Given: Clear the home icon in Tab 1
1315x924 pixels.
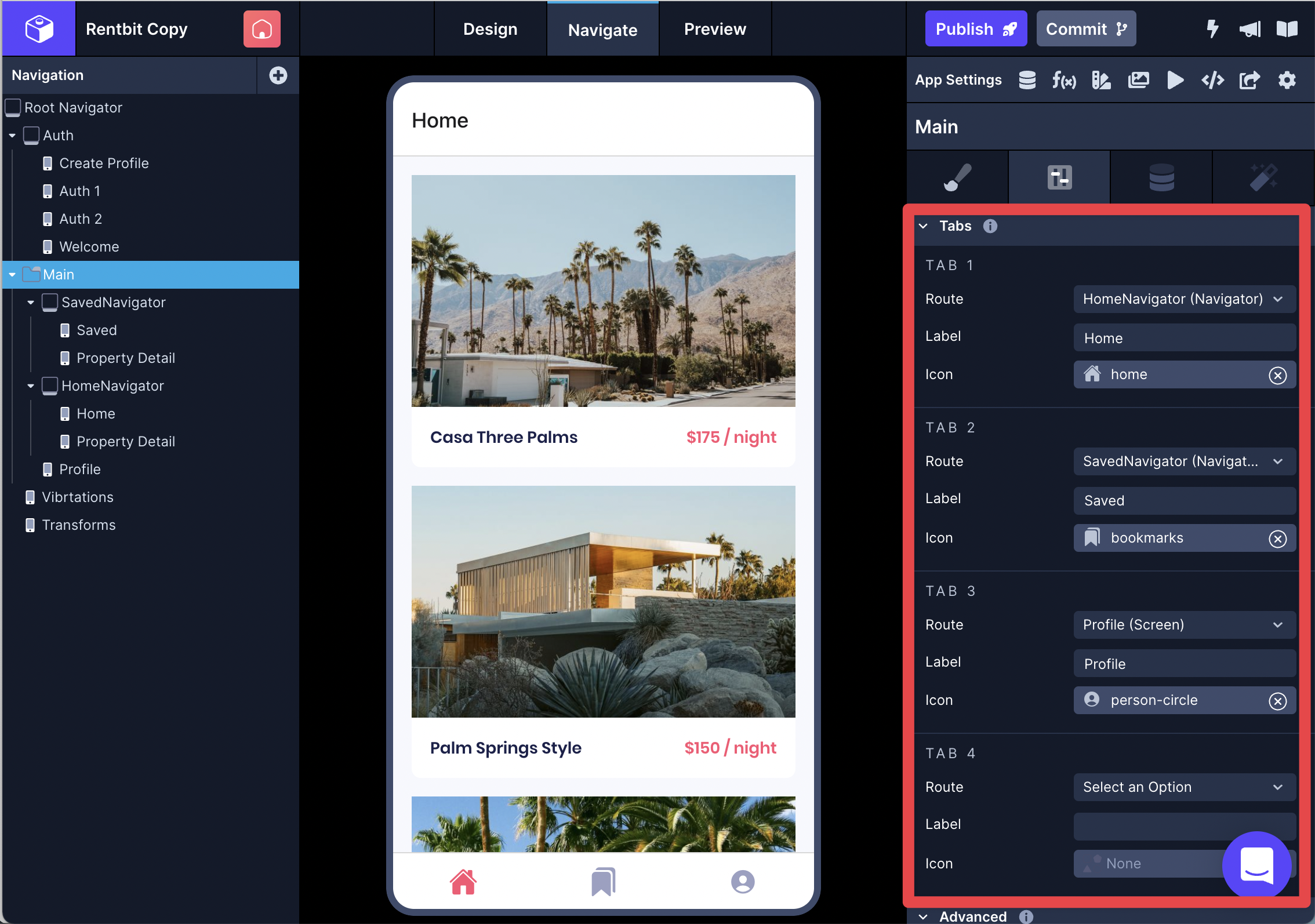Looking at the screenshot, I should pos(1277,376).
